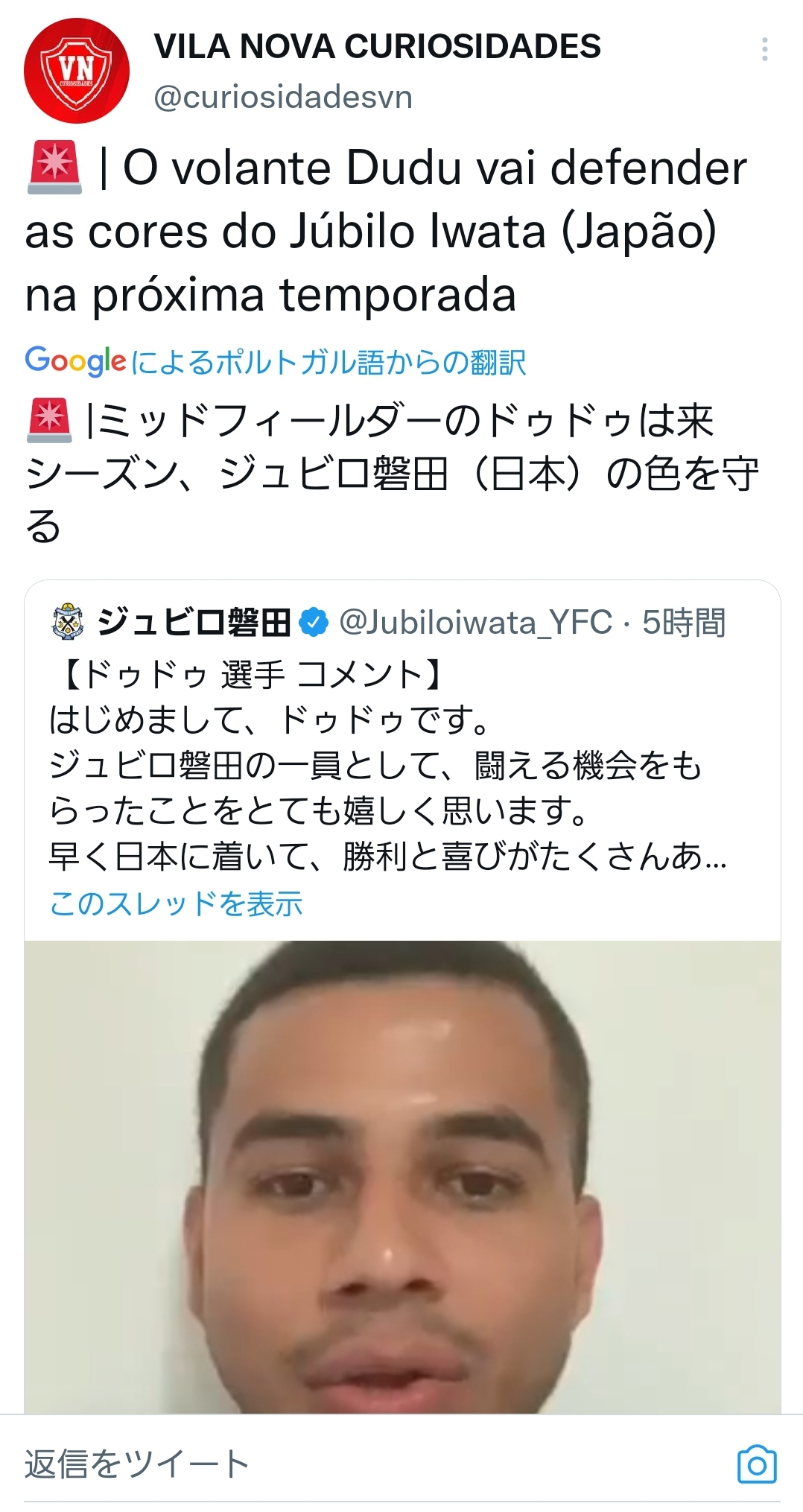Play the quoted tweet video thumbnail
The height and width of the screenshot is (1512, 803).
coord(402,1177)
